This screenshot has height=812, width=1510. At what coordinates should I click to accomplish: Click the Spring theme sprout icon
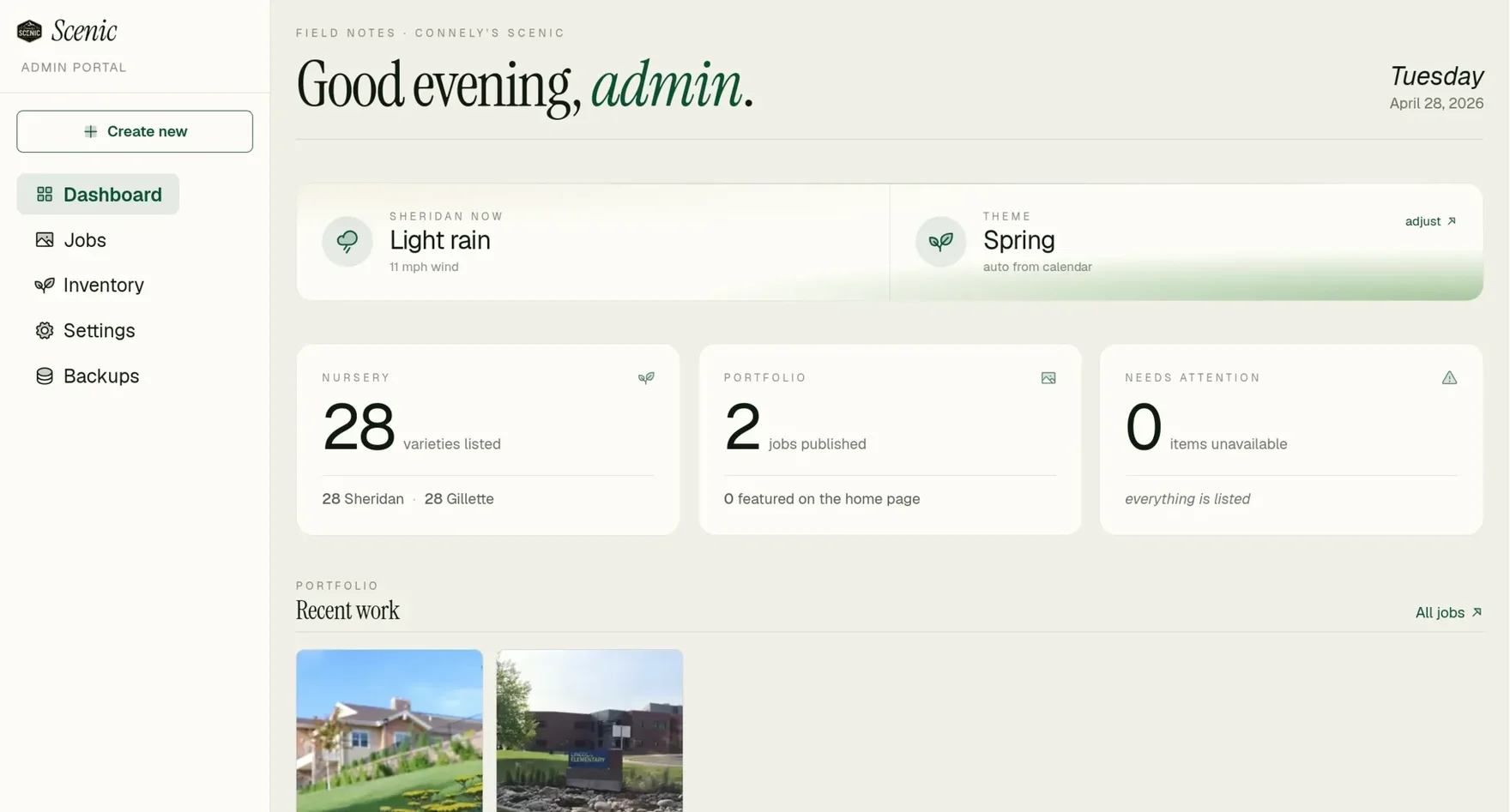(940, 242)
